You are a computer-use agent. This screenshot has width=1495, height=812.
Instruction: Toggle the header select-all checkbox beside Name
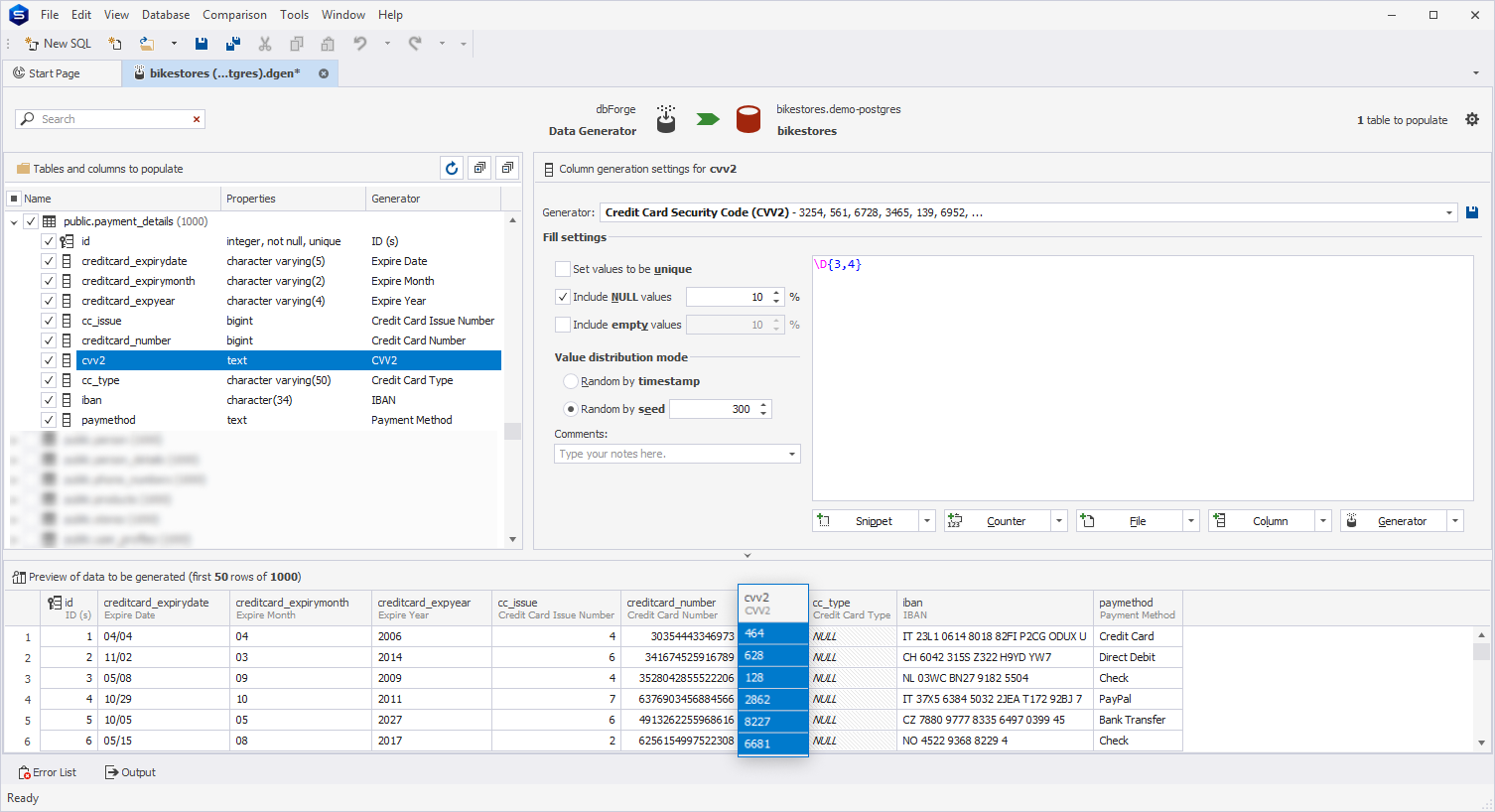14,199
